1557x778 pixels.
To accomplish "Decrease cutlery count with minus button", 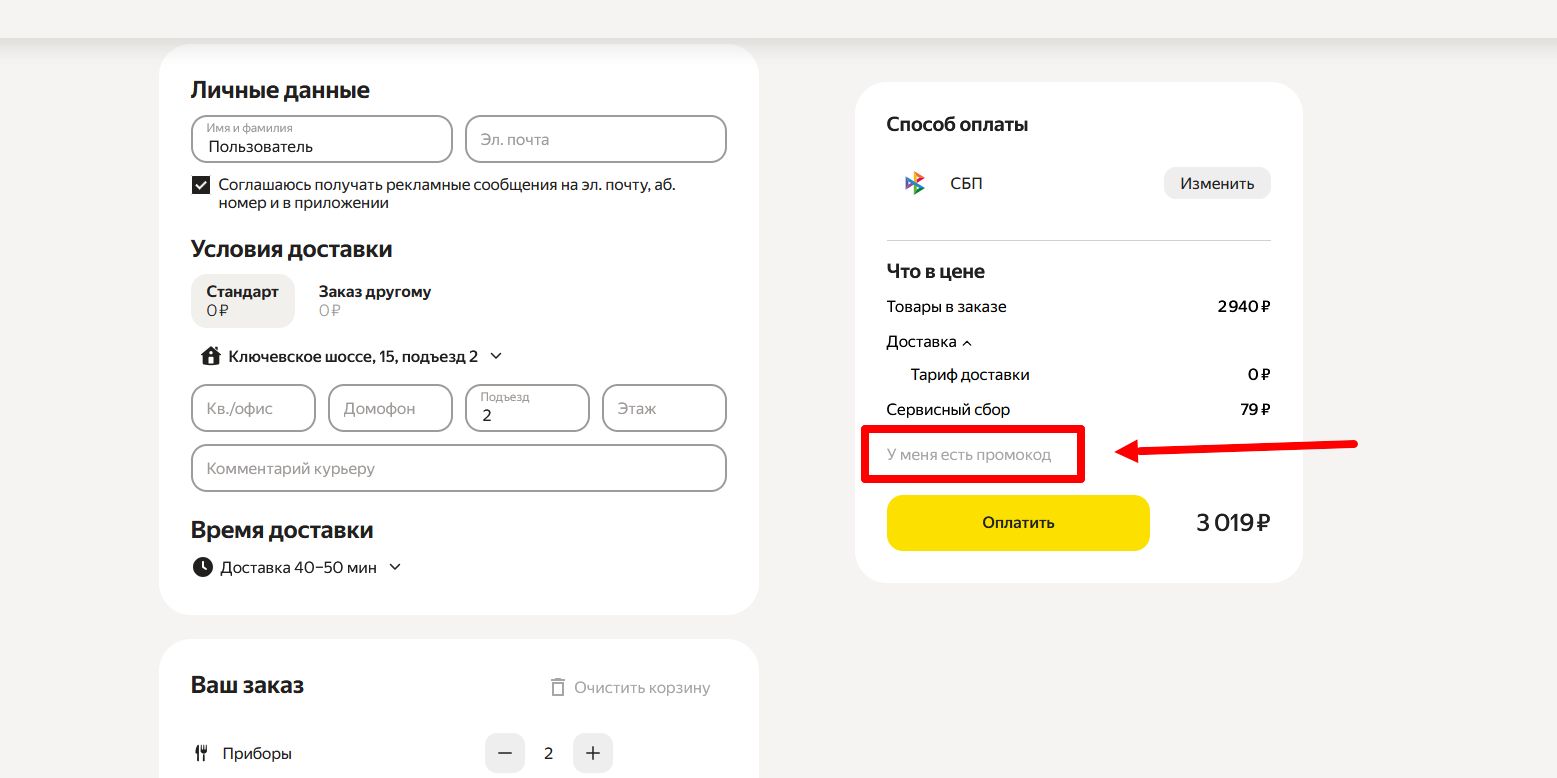I will pos(505,753).
